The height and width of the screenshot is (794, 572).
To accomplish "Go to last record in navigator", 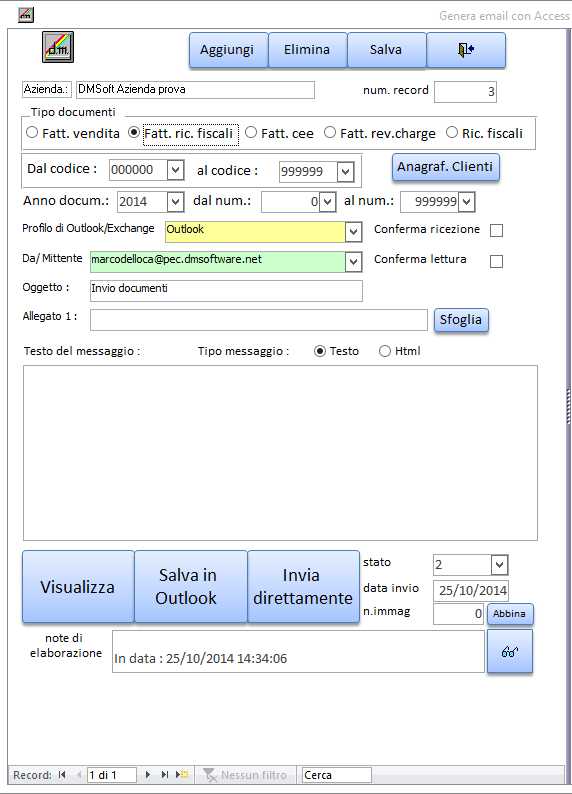I will click(165, 775).
